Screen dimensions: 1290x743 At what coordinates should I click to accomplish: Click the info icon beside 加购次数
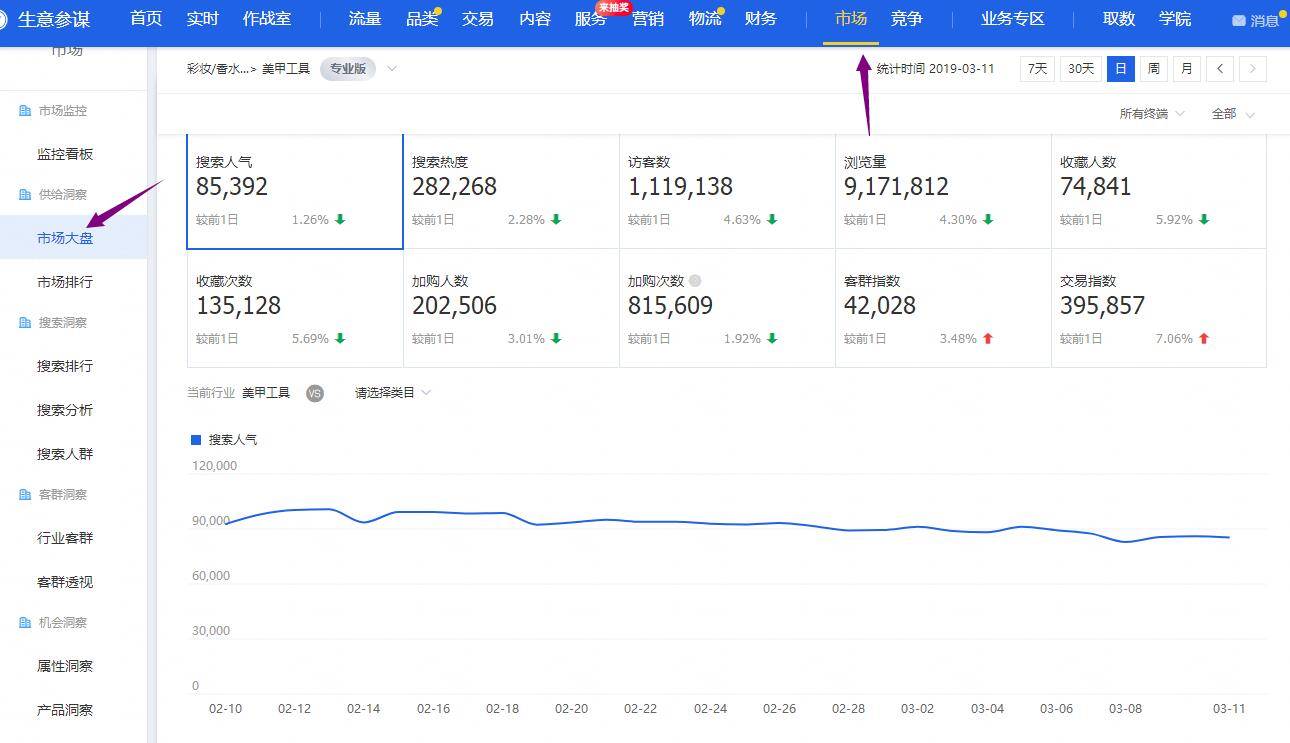pyautogui.click(x=695, y=281)
